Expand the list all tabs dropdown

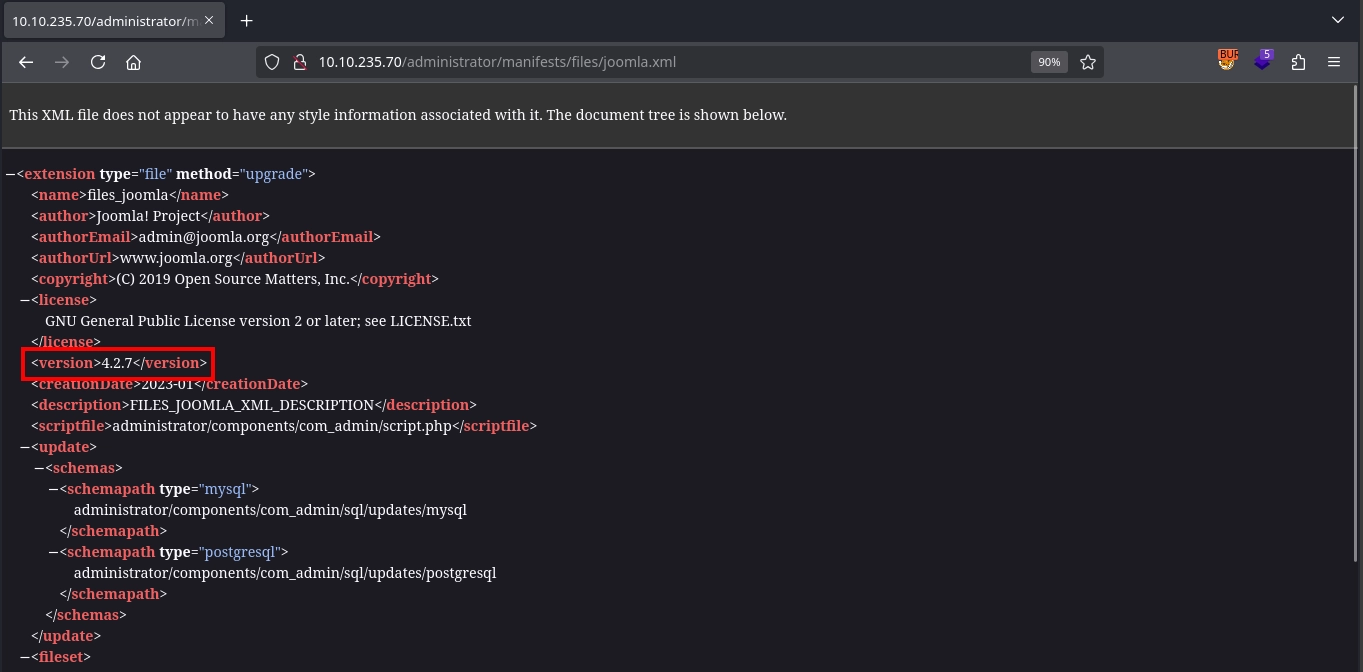point(1338,20)
